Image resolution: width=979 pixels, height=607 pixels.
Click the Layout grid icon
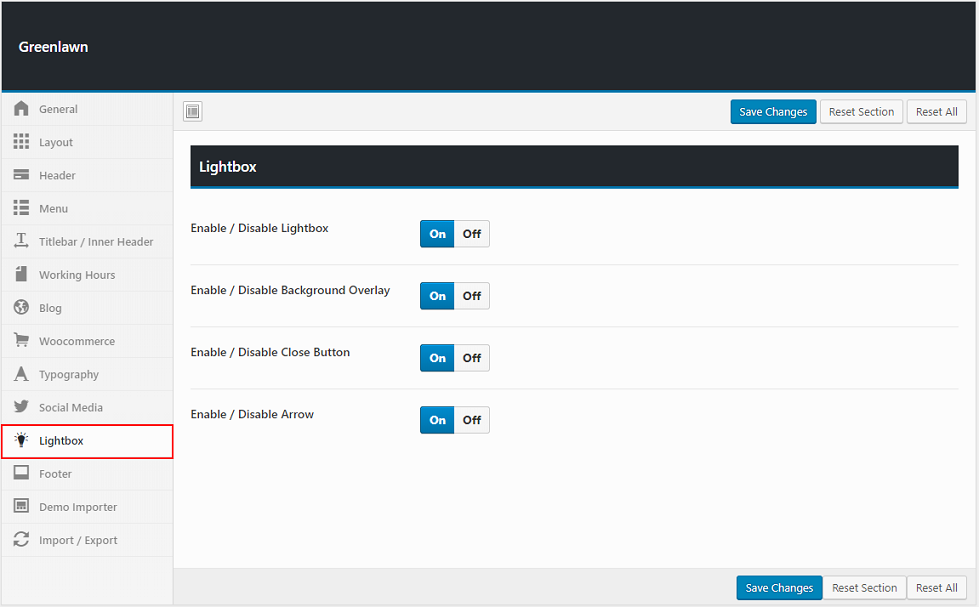pyautogui.click(x=21, y=142)
